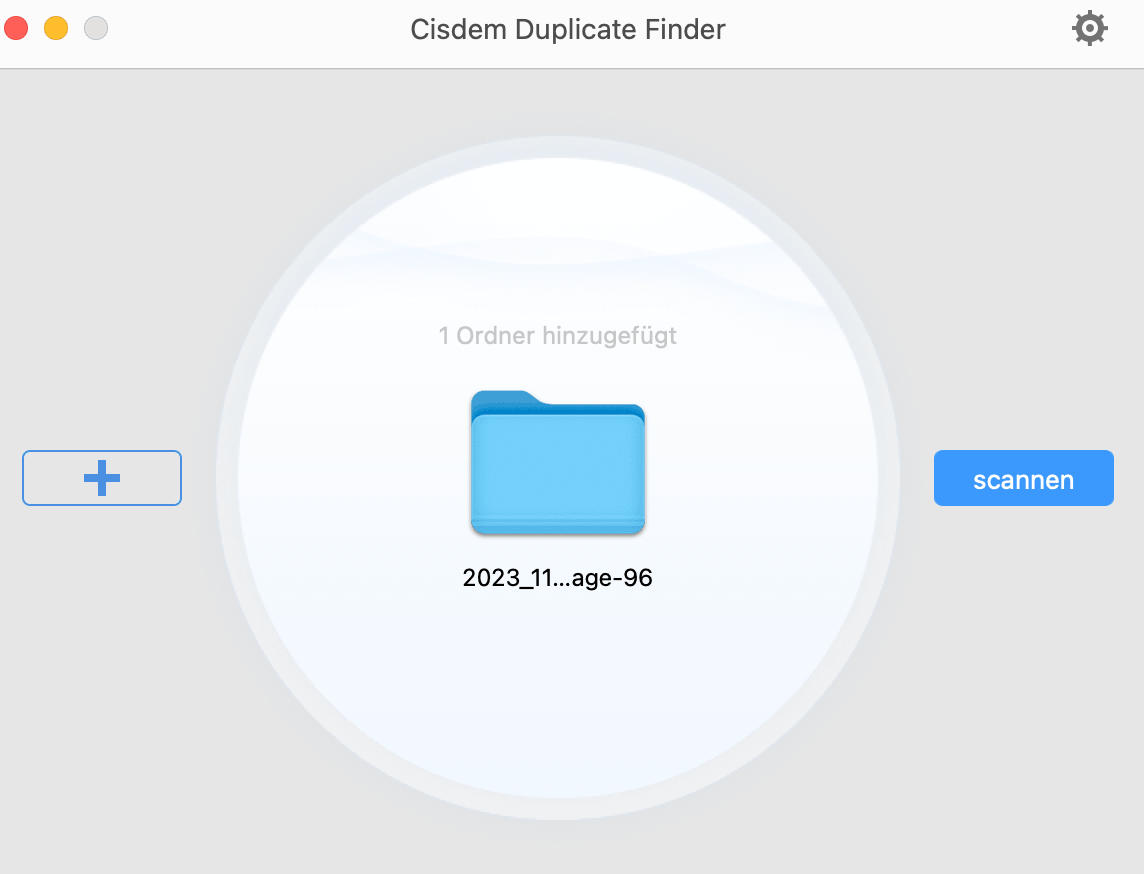Select the folder name 2023_11...age-96

pos(557,578)
